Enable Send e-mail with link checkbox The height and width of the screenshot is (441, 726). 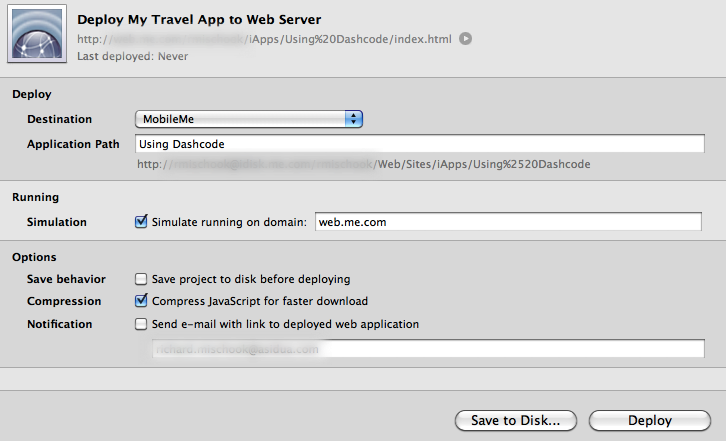[x=141, y=324]
